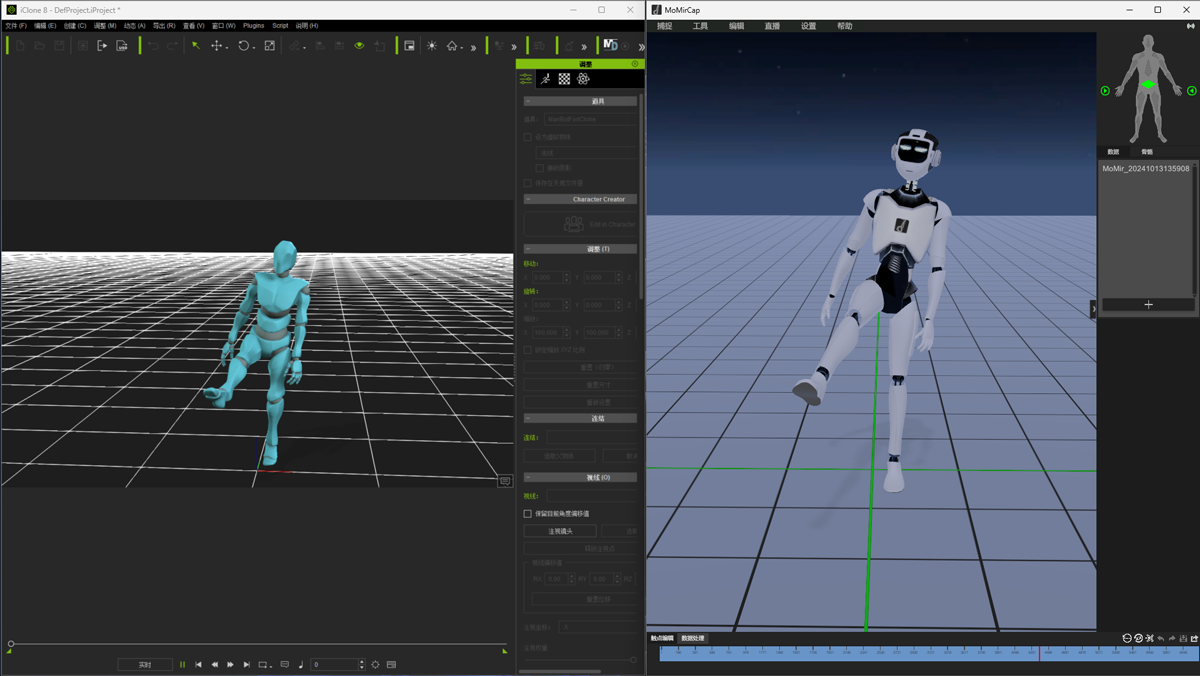Toggle the green eye visibility icon
The image size is (1200, 676).
tap(359, 46)
